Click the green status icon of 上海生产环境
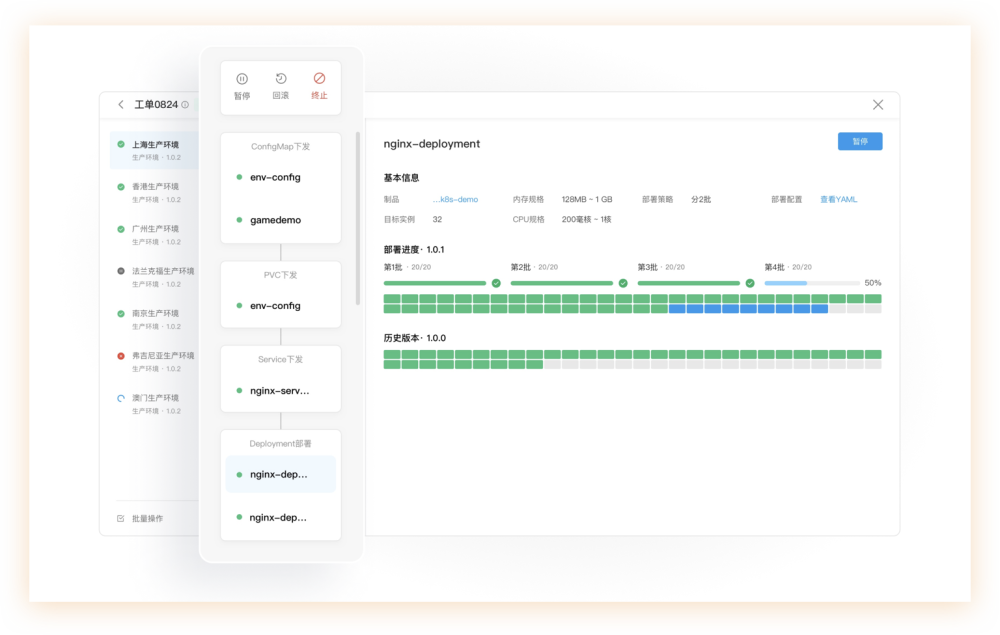This screenshot has height=635, width=1000. 121,145
